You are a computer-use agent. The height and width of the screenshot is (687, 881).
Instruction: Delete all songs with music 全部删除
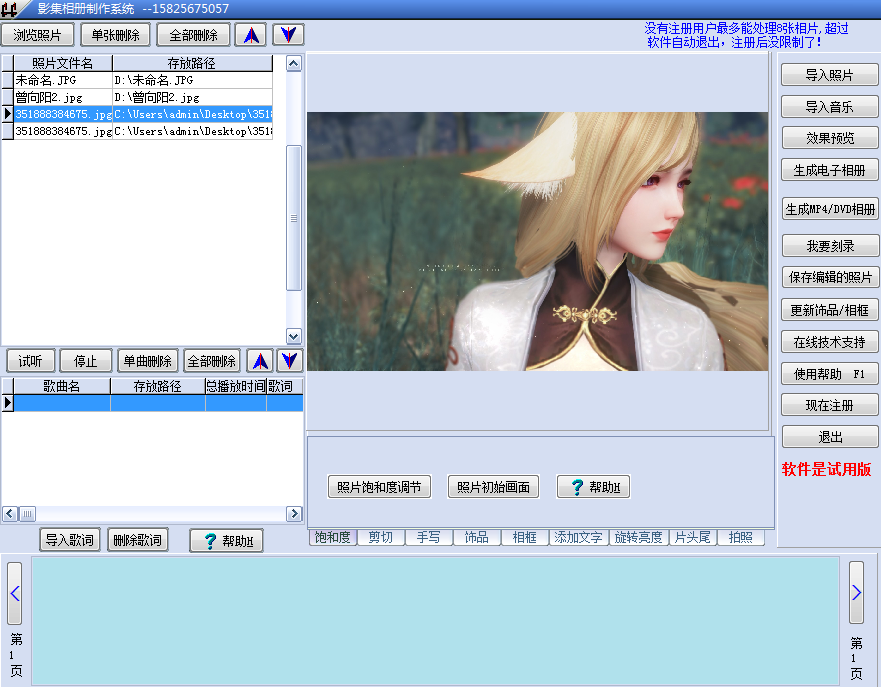pos(212,361)
